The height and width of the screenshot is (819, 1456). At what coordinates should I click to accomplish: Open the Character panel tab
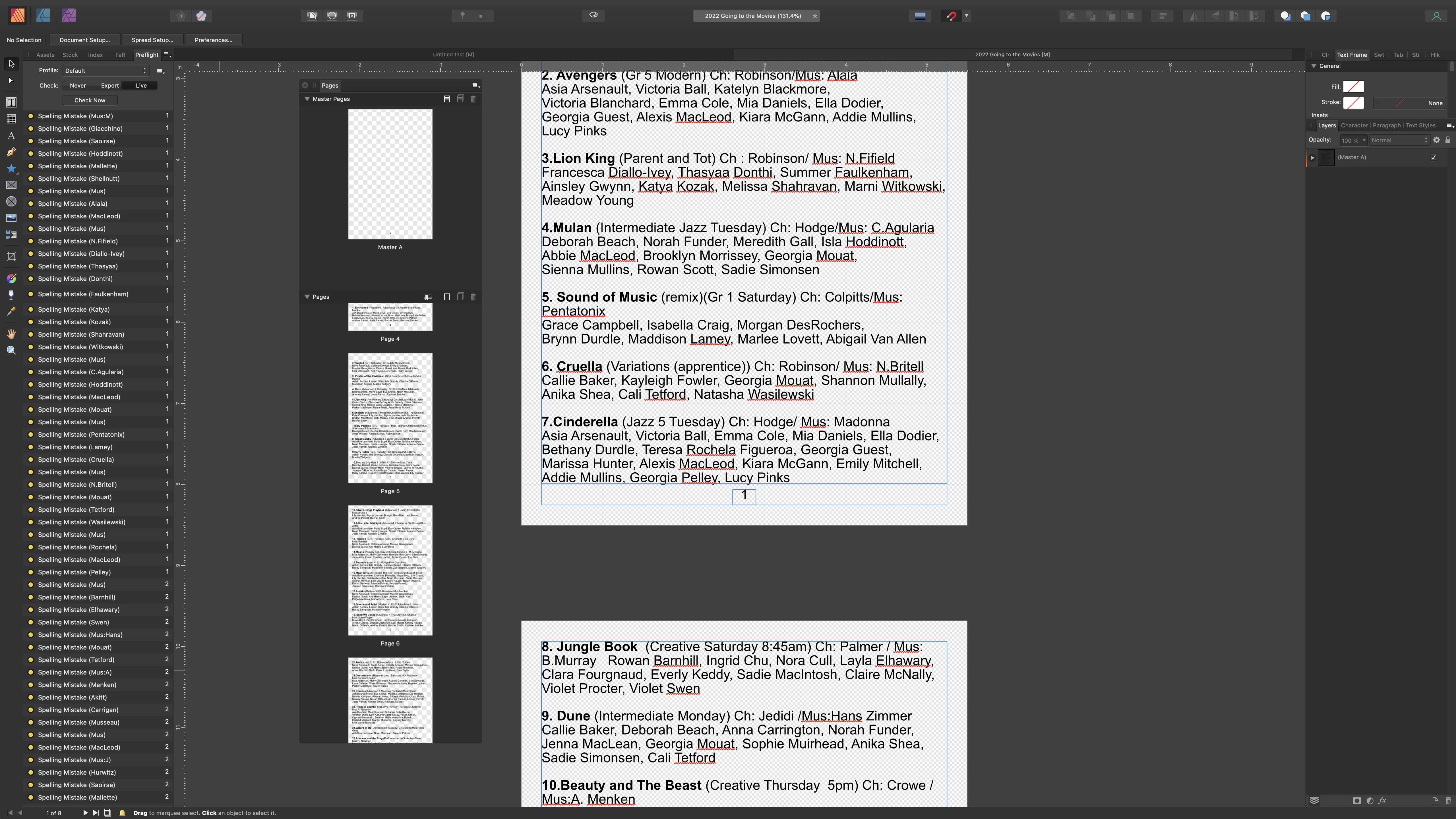(x=1354, y=125)
